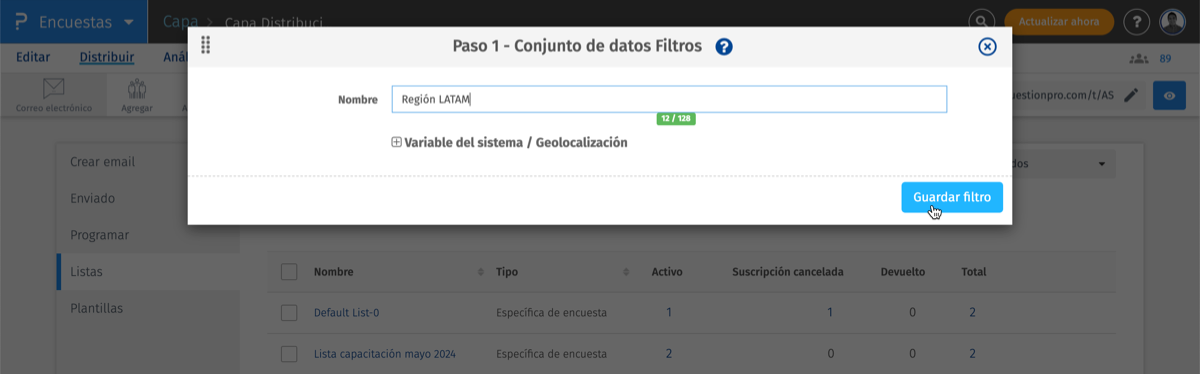Click Total count for Lista capacitación

click(x=972, y=354)
